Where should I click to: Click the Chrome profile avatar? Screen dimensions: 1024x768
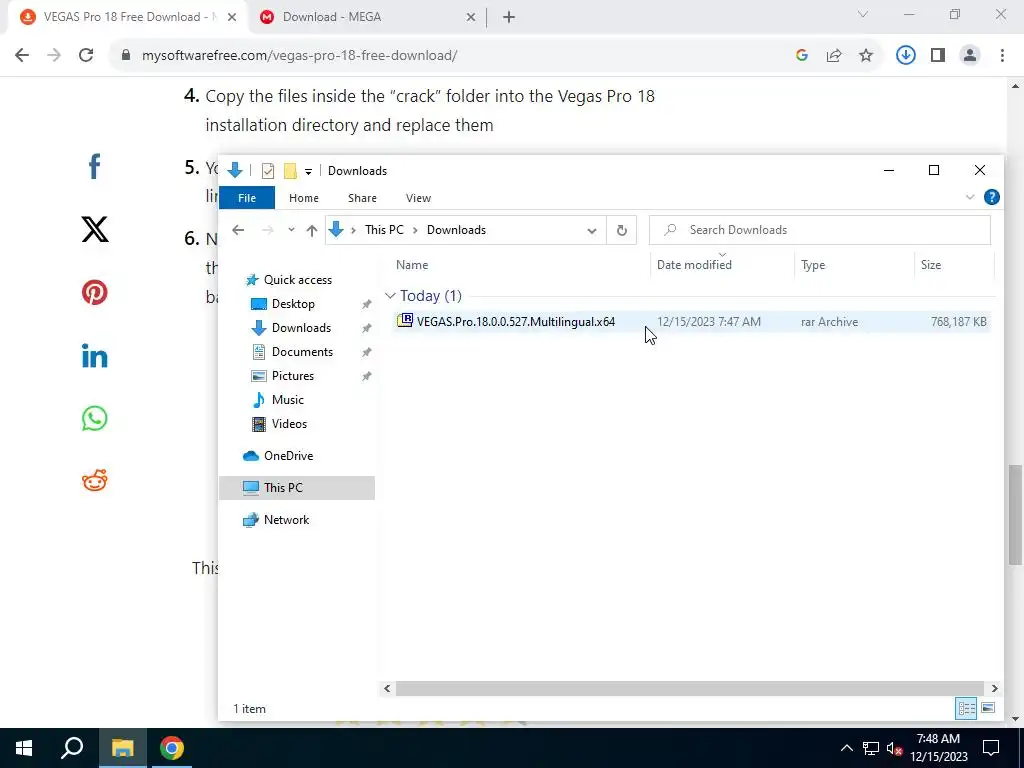click(970, 56)
